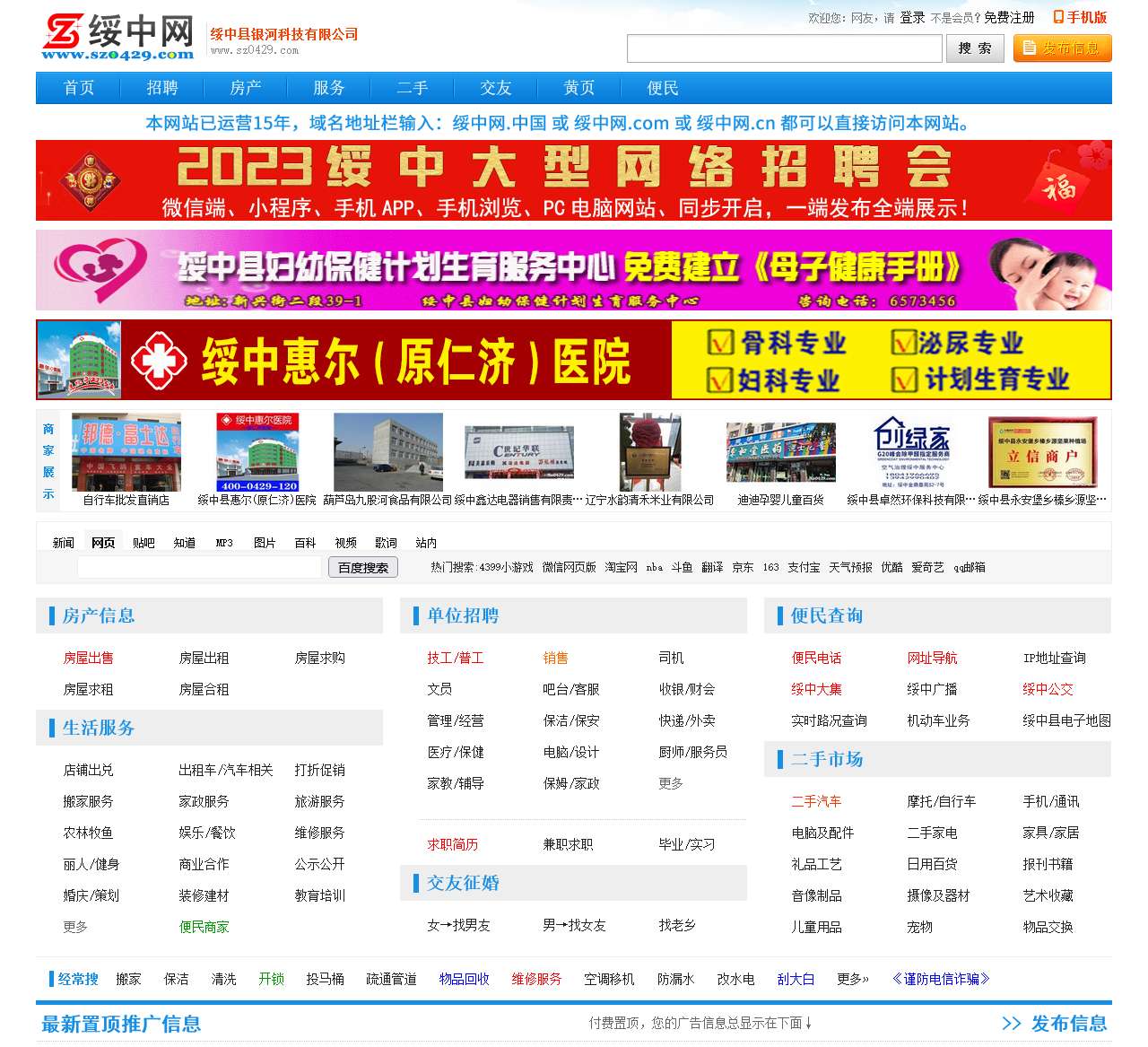The width and height of the screenshot is (1148, 1047).
Task: Switch Baidu search to 新闻 tab
Action: pos(64,543)
